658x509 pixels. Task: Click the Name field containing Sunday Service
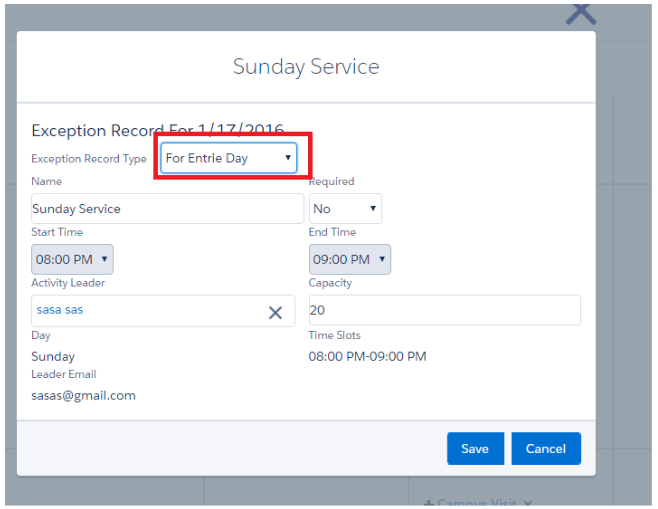tap(167, 209)
